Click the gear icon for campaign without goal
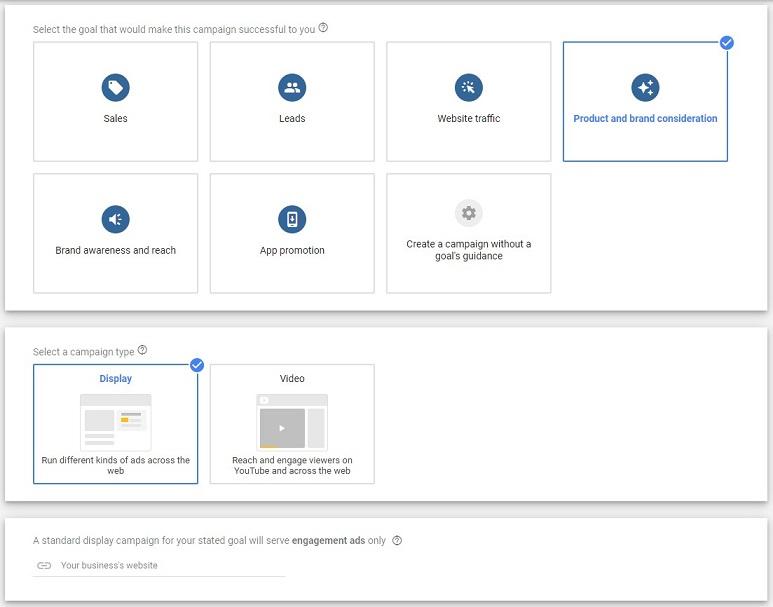 point(468,213)
